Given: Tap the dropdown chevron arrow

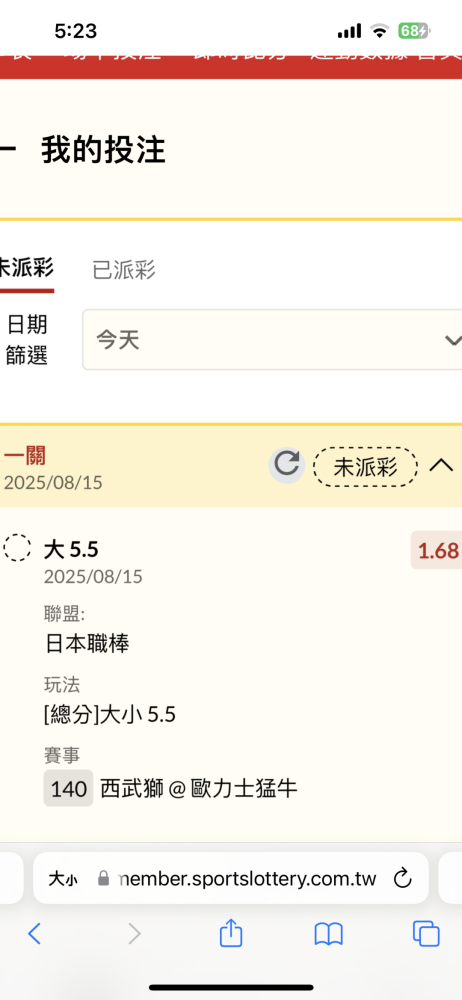Looking at the screenshot, I should point(452,341).
